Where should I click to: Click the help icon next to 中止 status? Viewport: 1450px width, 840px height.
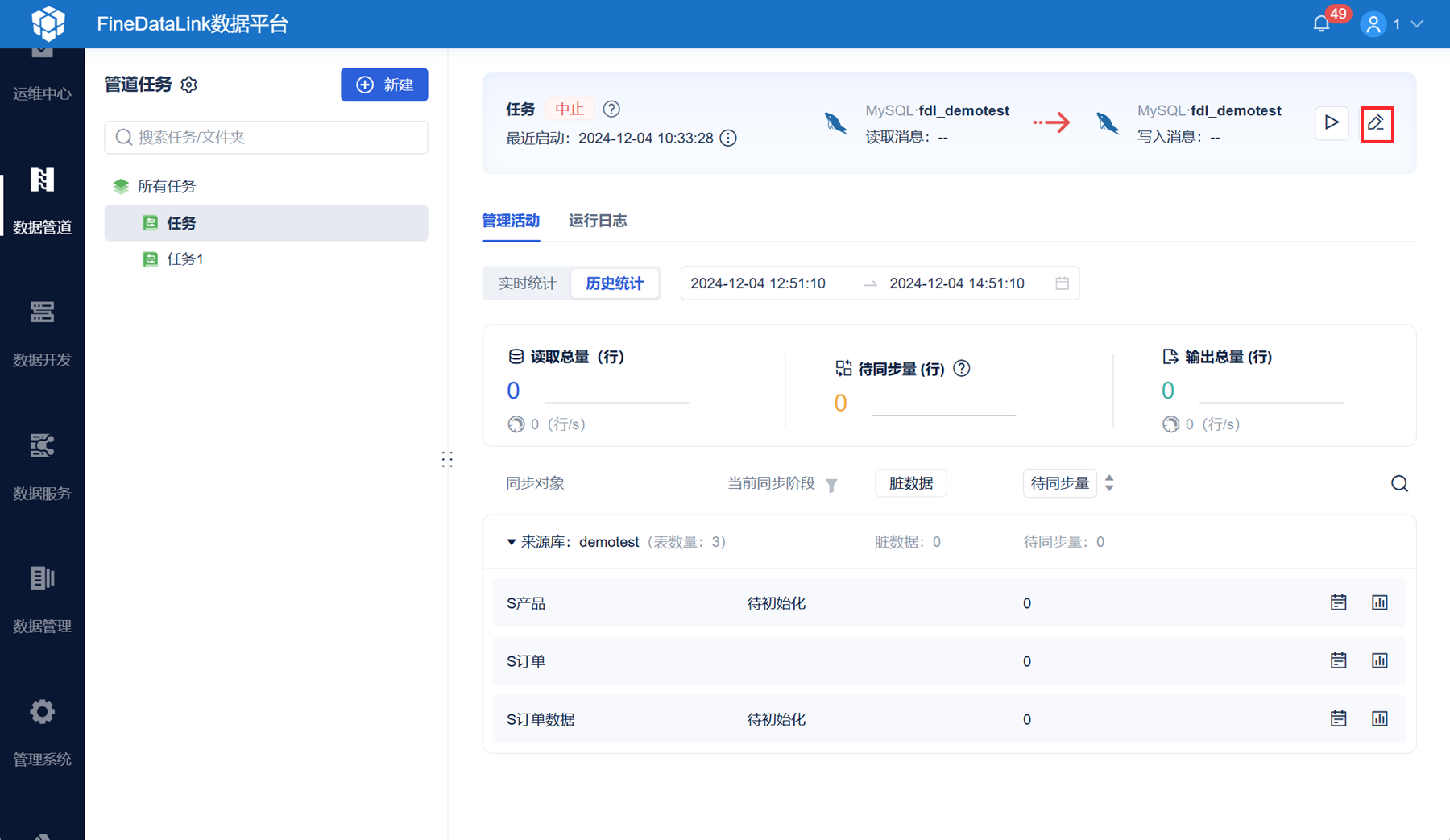point(611,109)
